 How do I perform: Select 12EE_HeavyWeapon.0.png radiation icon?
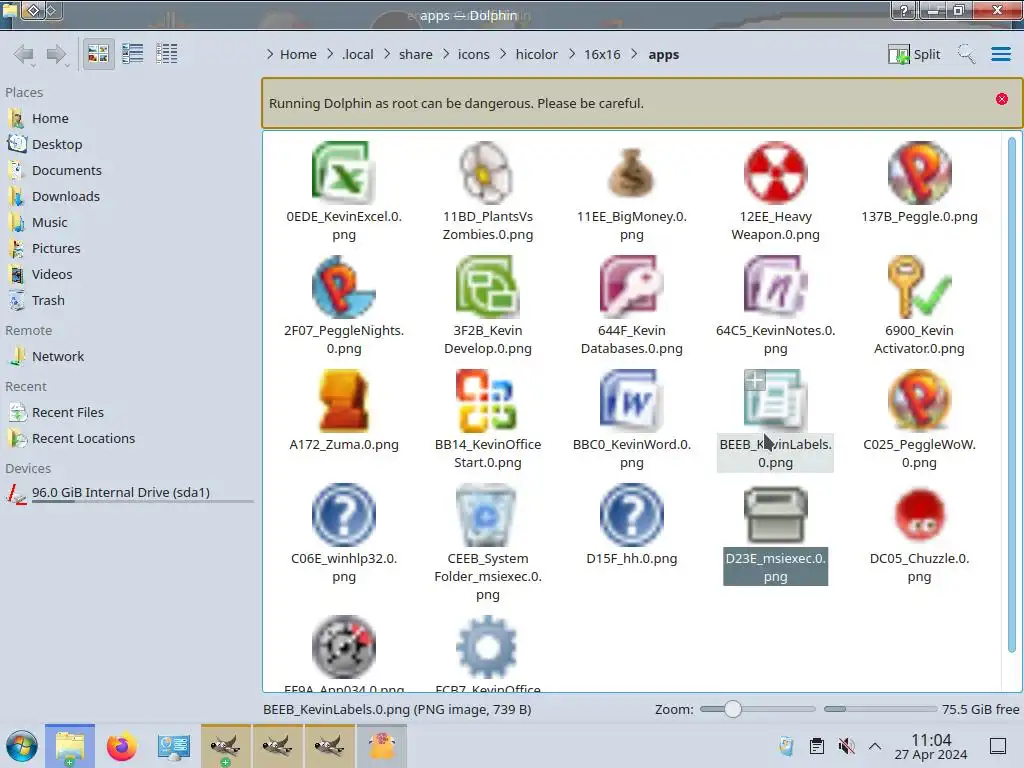coord(775,172)
